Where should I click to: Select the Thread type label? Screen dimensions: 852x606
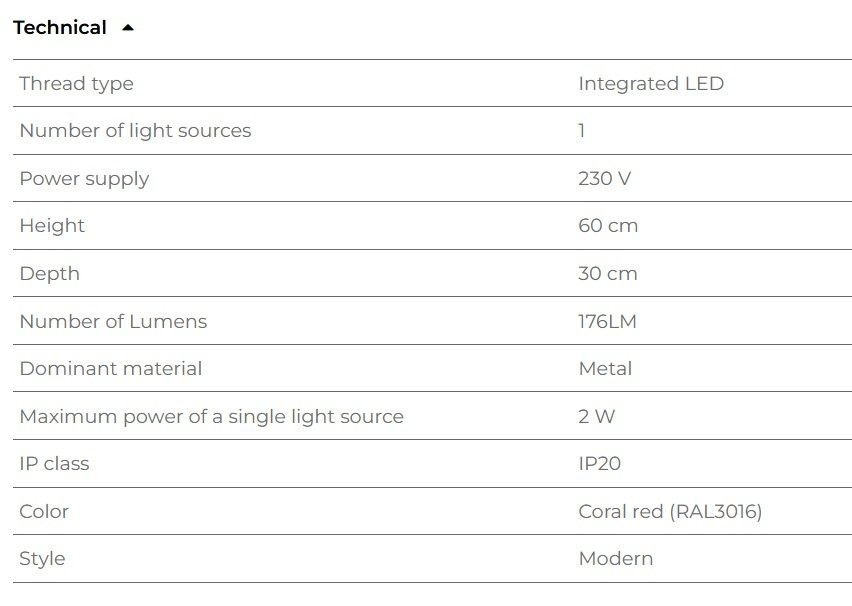tap(77, 84)
